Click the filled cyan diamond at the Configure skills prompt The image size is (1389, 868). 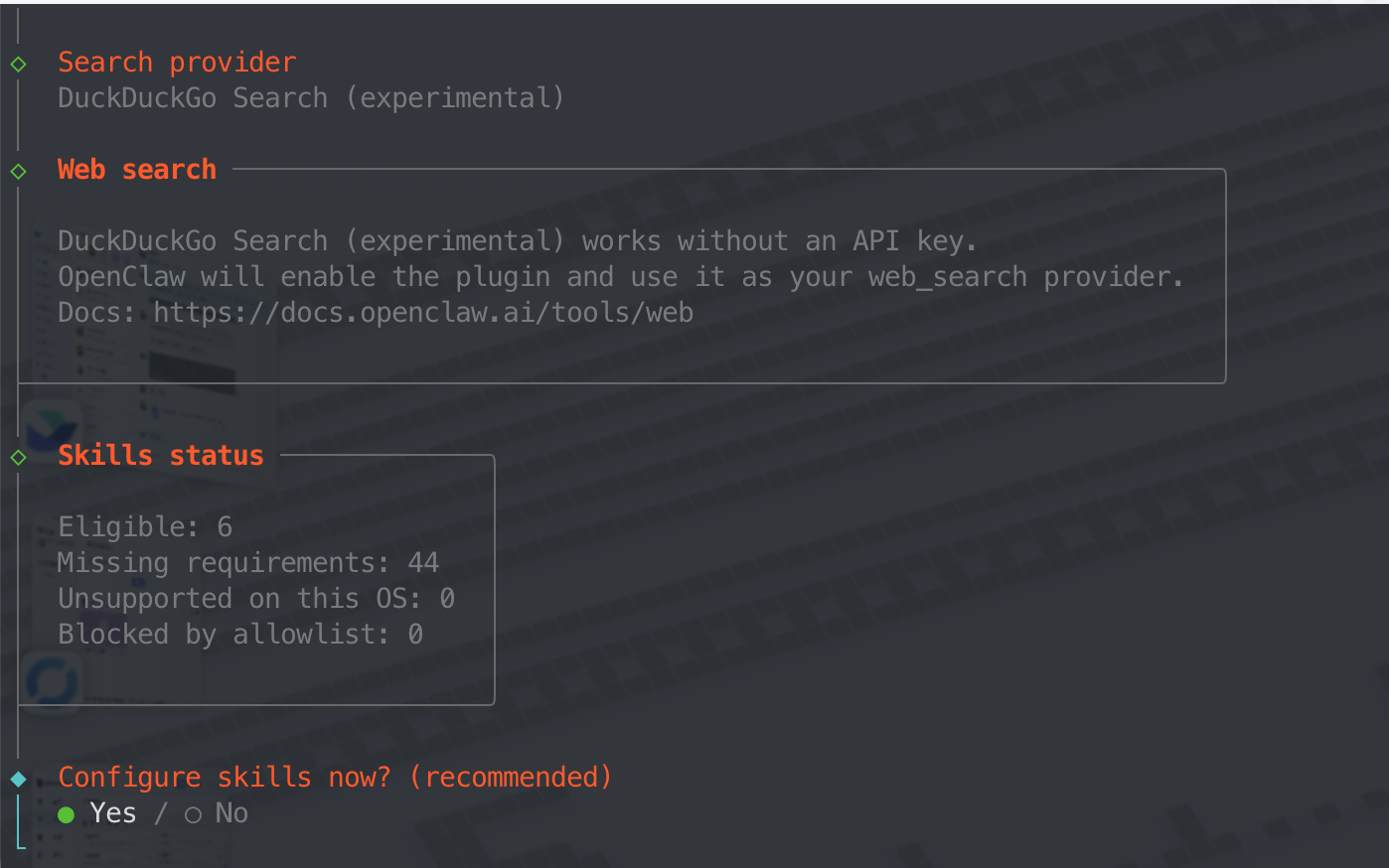(x=18, y=779)
